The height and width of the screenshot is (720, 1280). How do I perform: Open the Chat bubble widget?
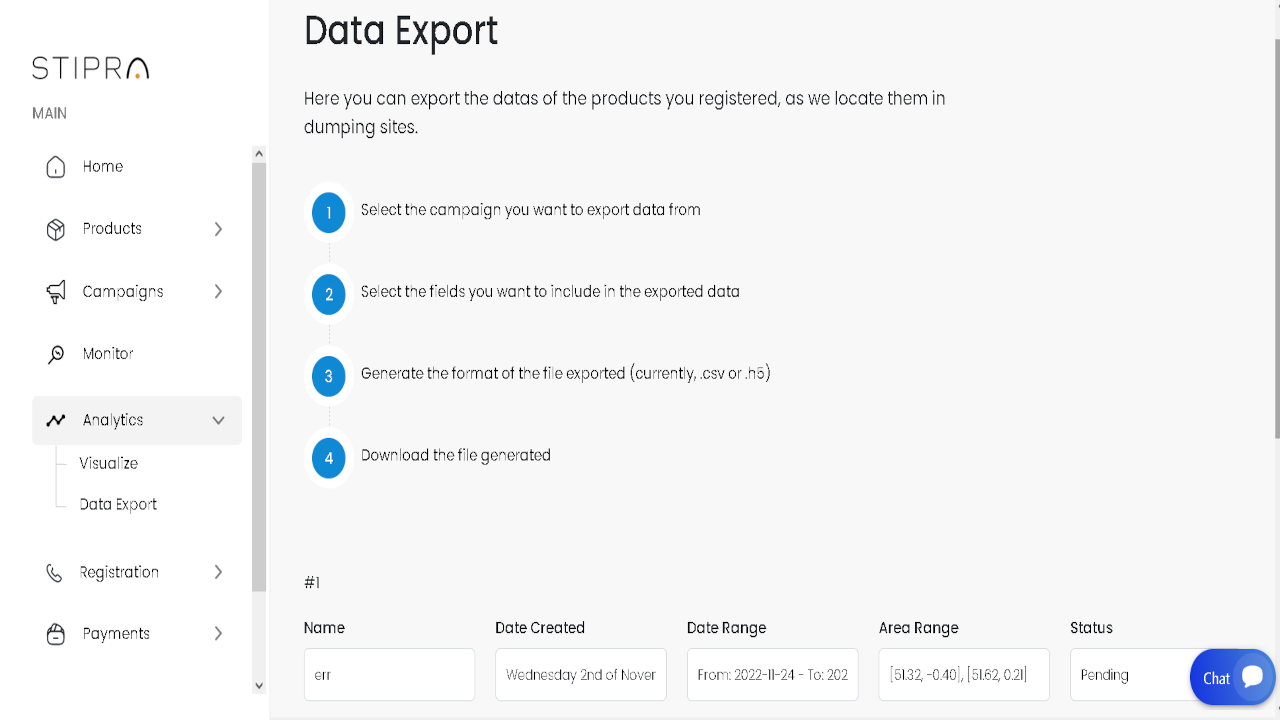coord(1232,677)
